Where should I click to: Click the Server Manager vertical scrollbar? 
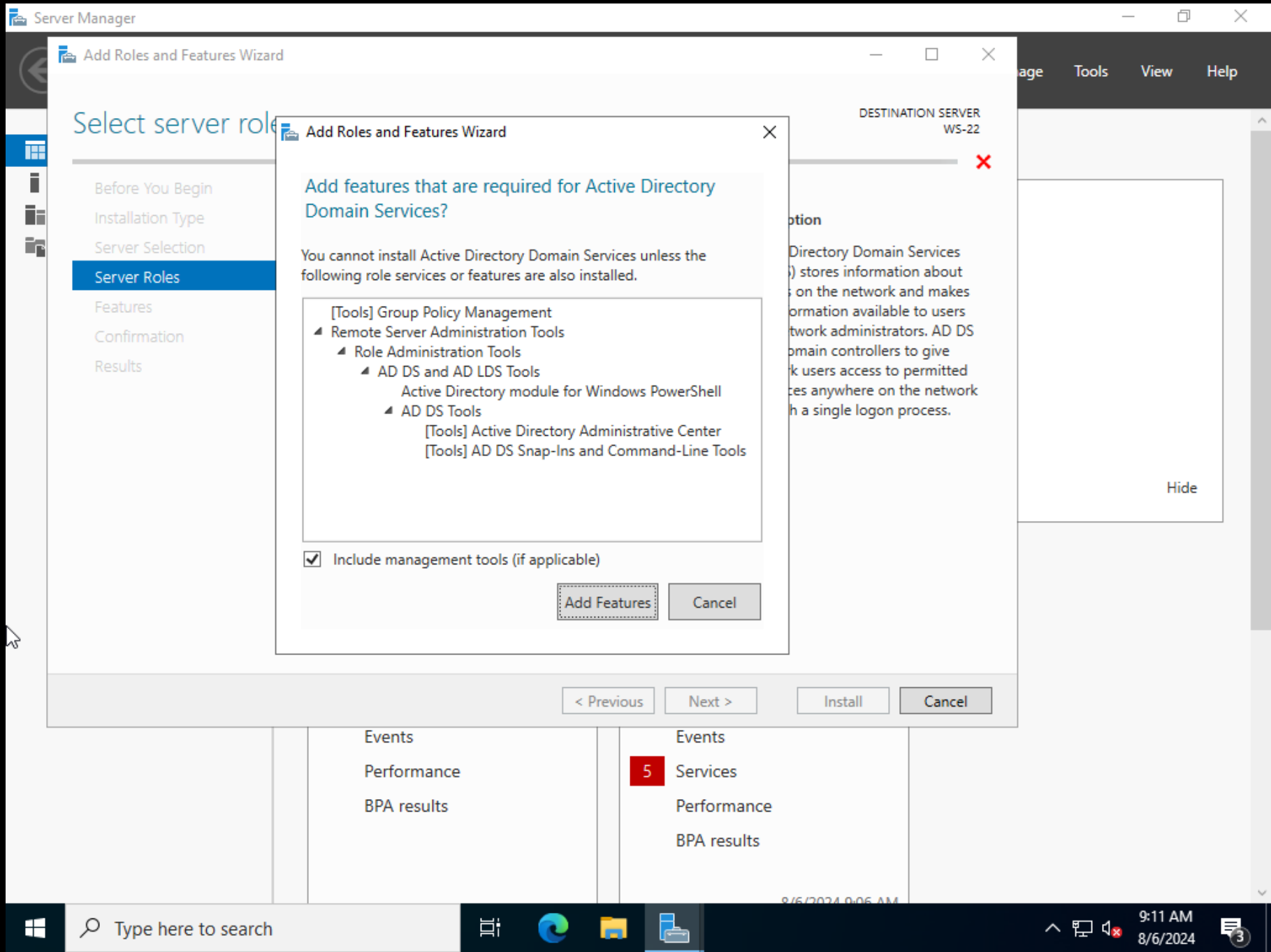click(x=1261, y=380)
